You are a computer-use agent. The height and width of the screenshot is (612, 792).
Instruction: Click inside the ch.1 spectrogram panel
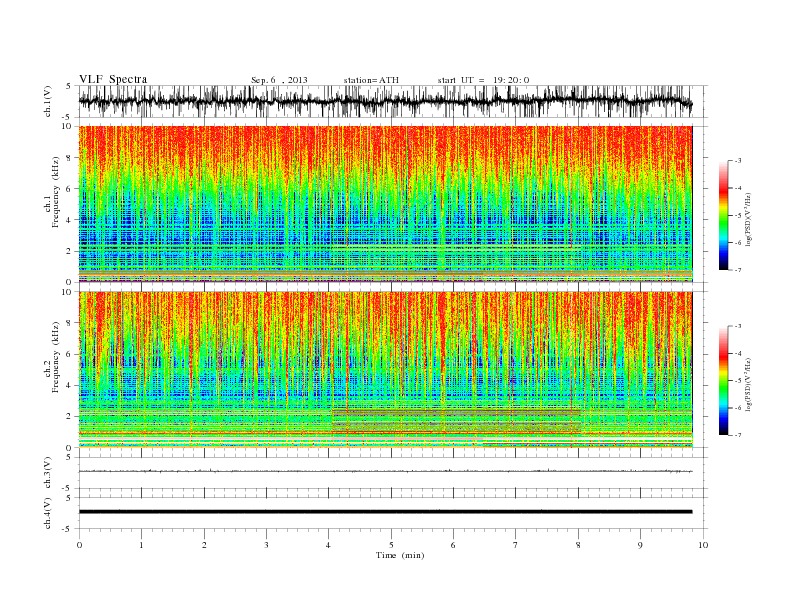(x=385, y=204)
